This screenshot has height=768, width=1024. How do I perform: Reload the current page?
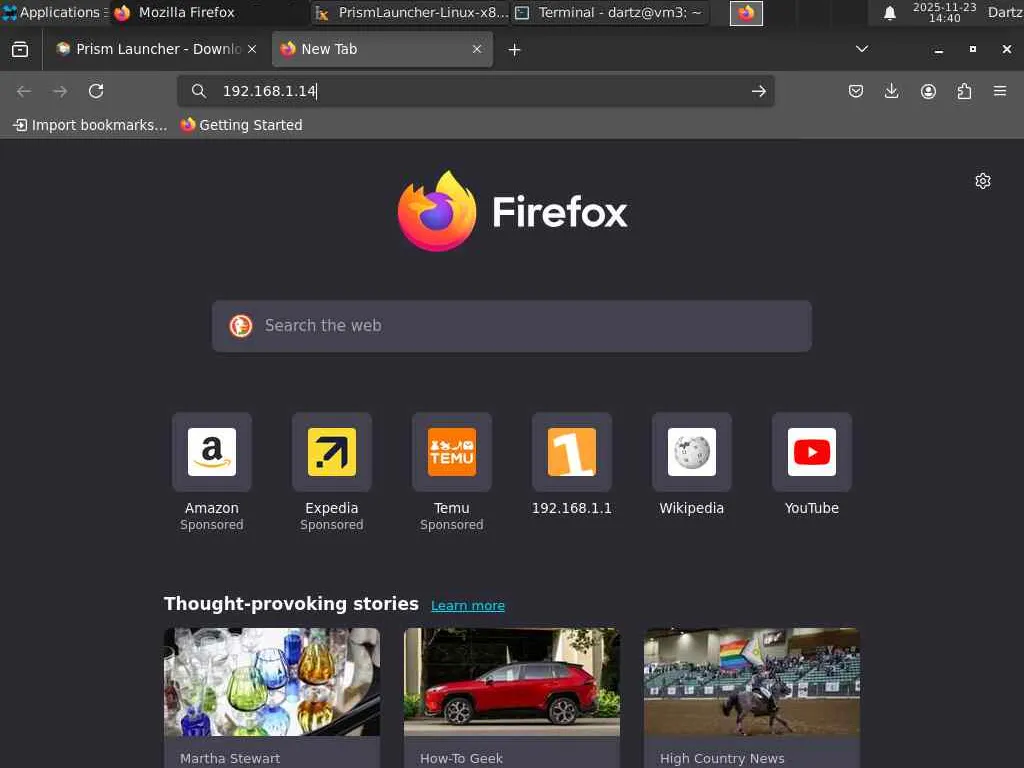coord(96,91)
